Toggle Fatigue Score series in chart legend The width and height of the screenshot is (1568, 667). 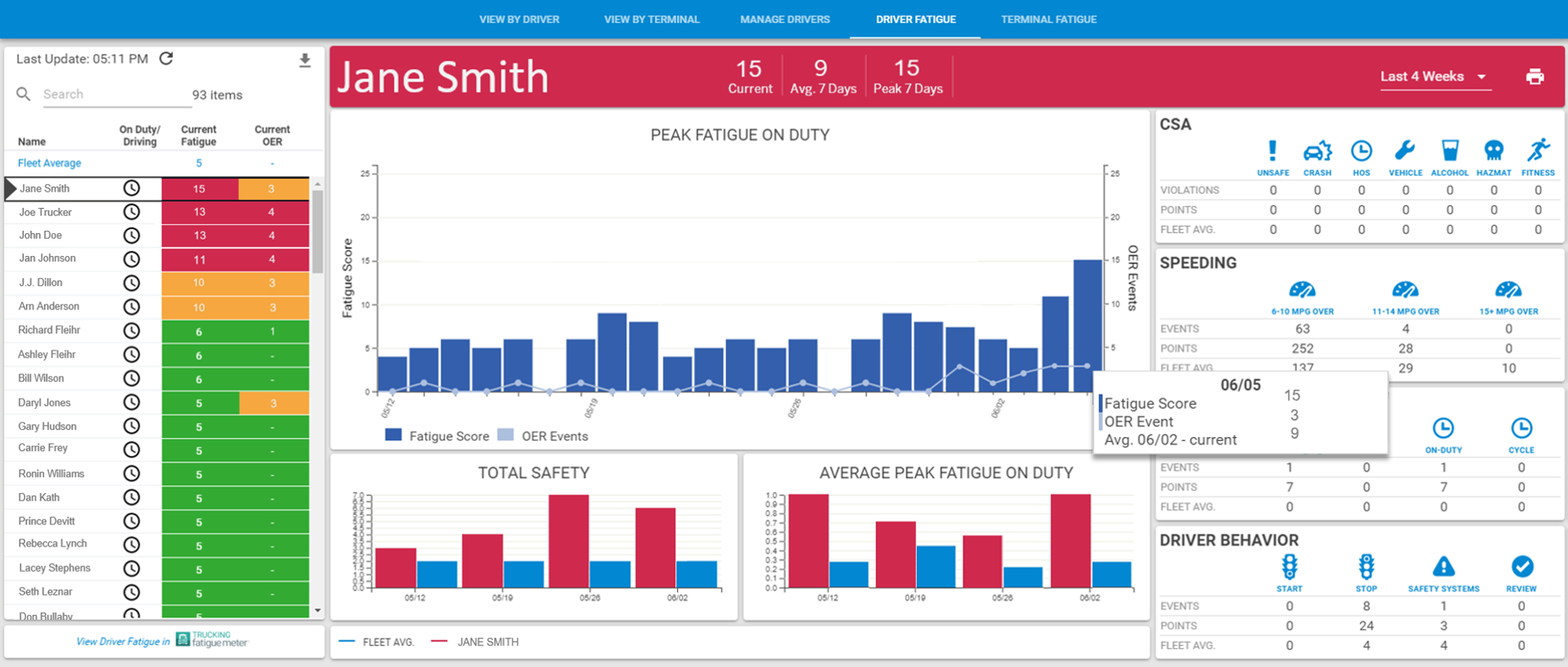click(438, 436)
